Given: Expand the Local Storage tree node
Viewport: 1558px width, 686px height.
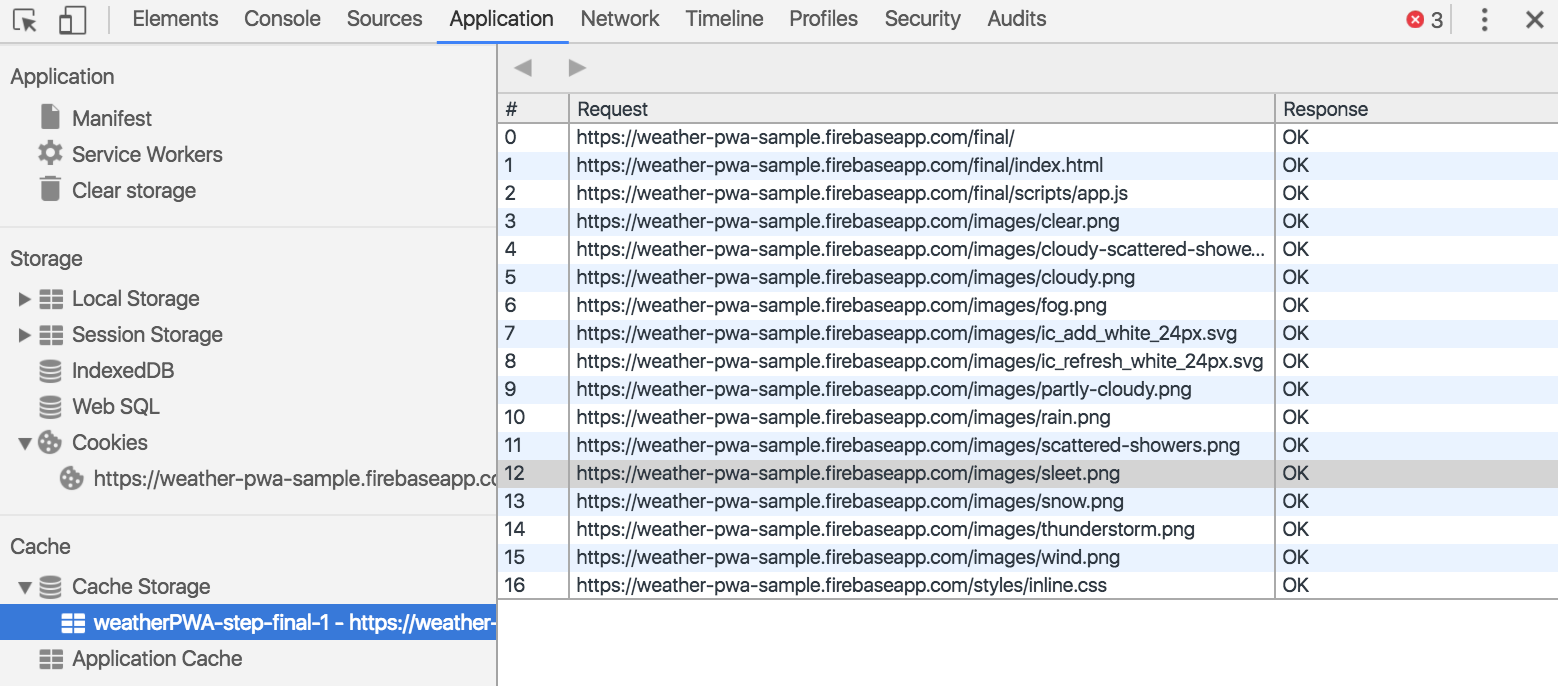Looking at the screenshot, I should coord(25,298).
